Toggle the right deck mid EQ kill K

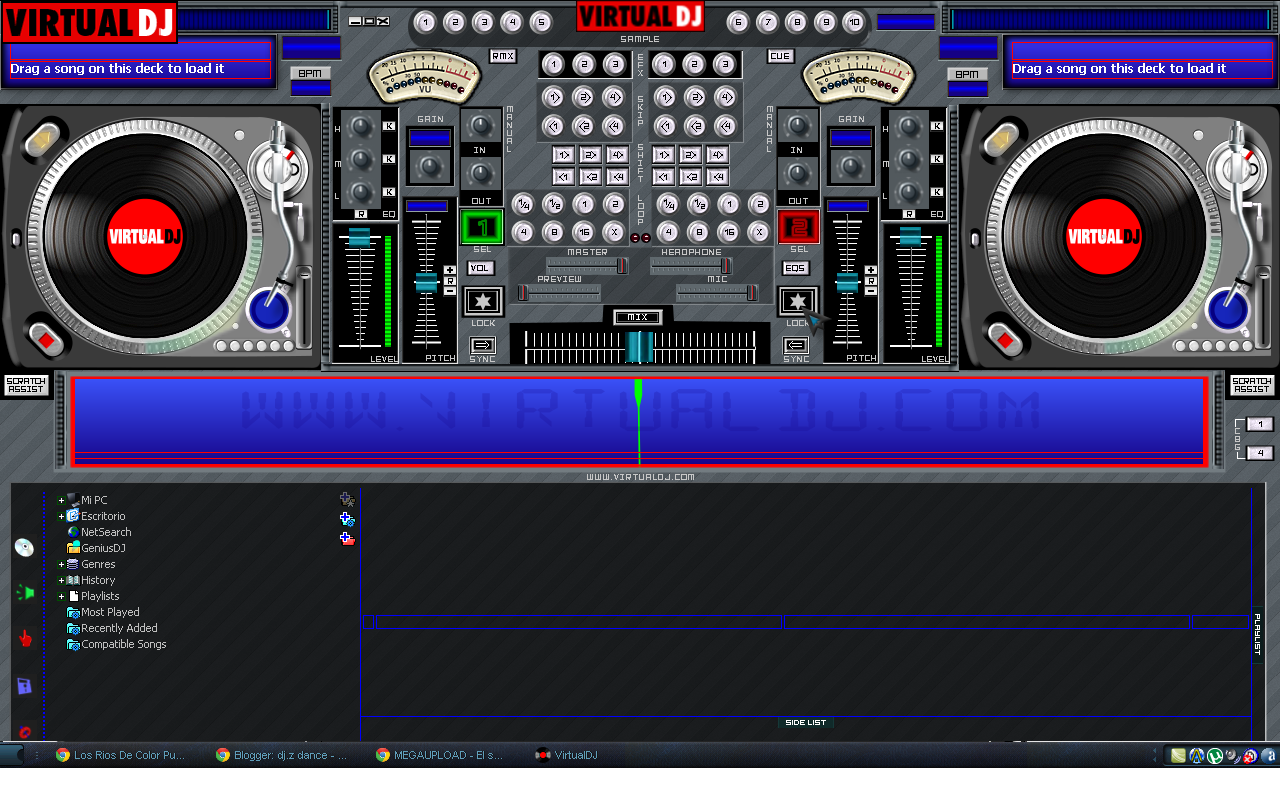point(937,158)
